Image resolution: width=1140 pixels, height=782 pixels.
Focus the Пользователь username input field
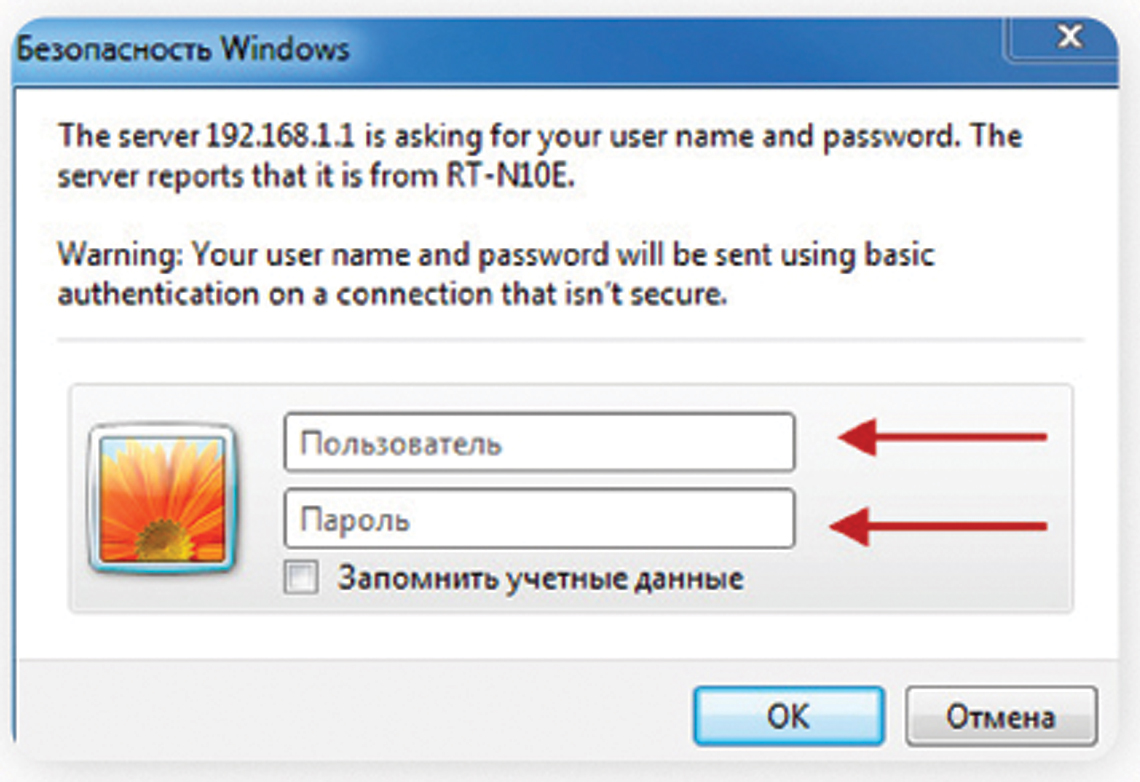coord(539,442)
